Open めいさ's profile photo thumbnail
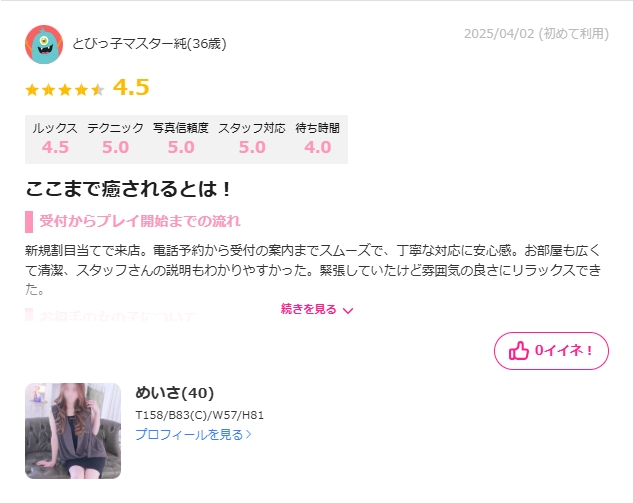Image resolution: width=633 pixels, height=503 pixels. (73, 431)
